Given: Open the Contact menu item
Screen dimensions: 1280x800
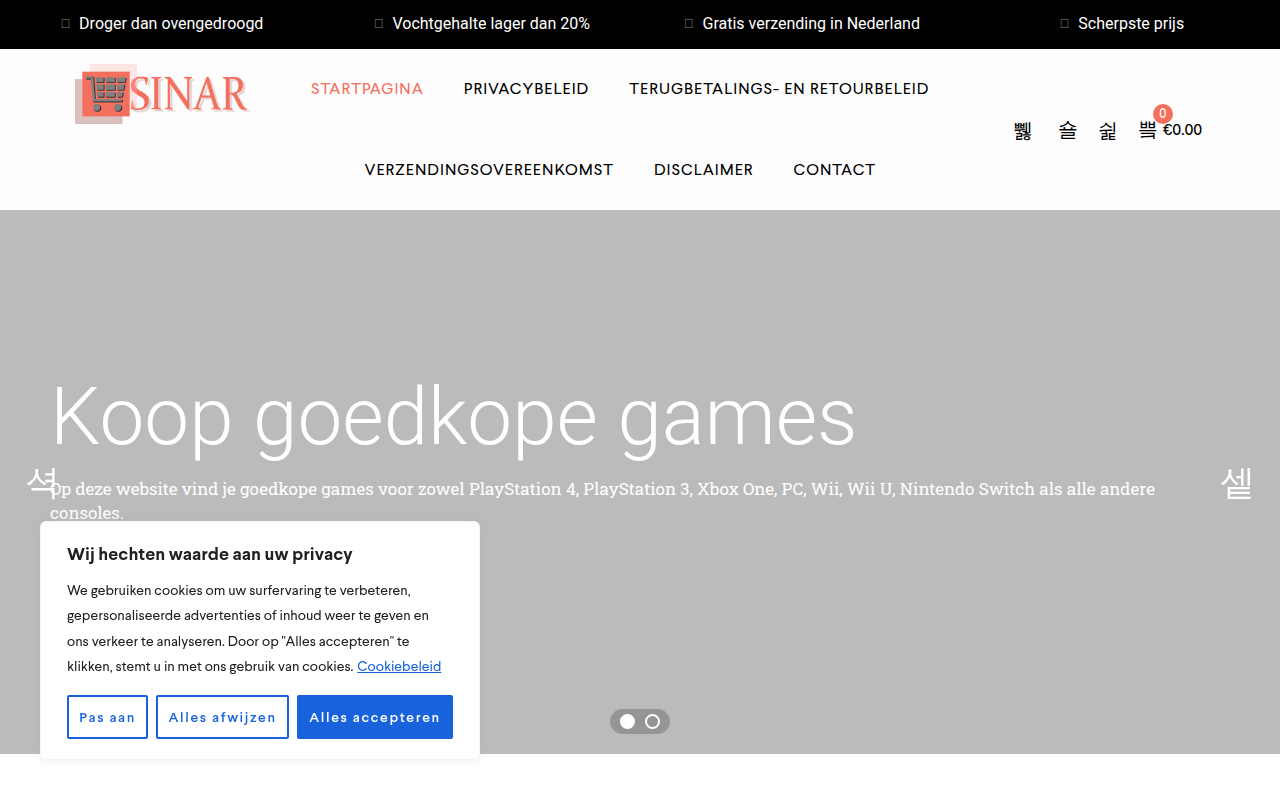Looking at the screenshot, I should pos(834,170).
